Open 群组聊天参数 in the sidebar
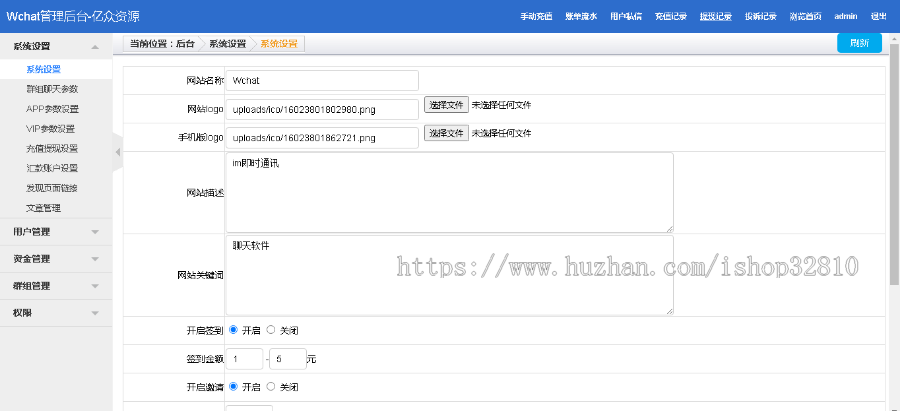Image resolution: width=900 pixels, height=411 pixels. click(x=52, y=89)
